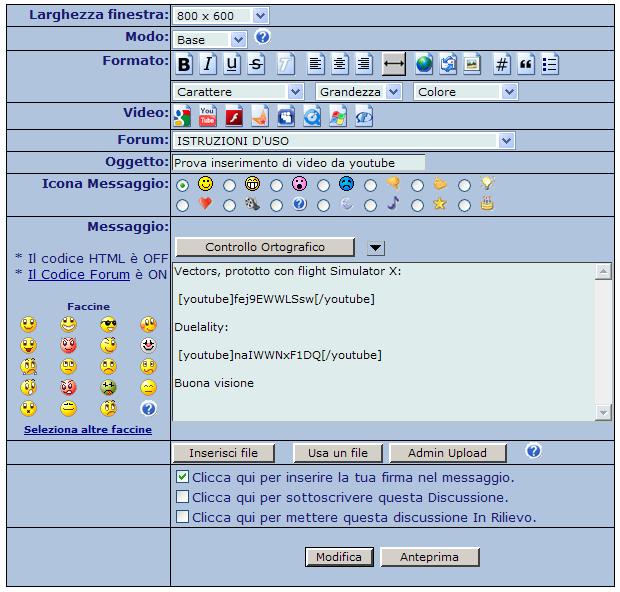Open the Forum ISTRUZIONI D'USO dropdown
The width and height of the screenshot is (620, 592).
[344, 141]
